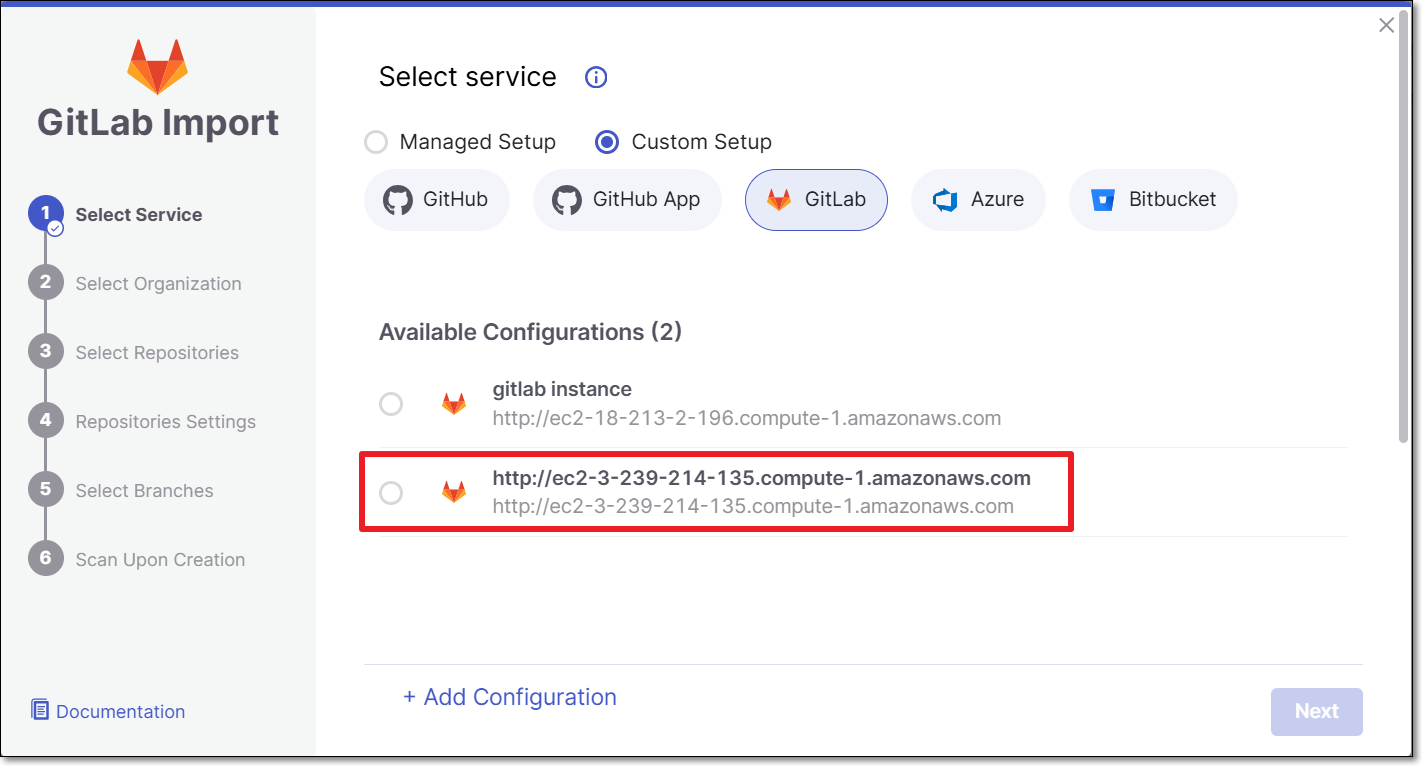This screenshot has width=1422, height=766.
Task: Click the GitLab icon of gitlab instance configuration
Action: pos(454,404)
